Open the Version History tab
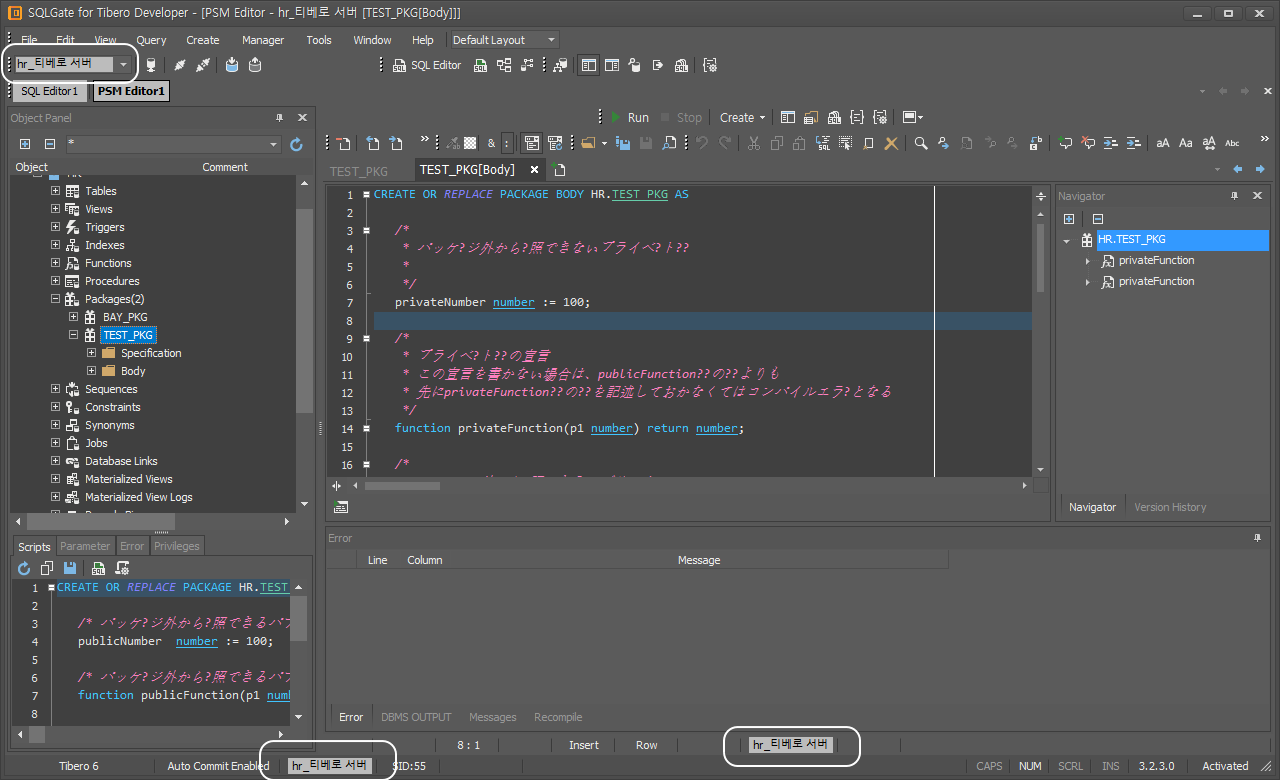 1170,507
